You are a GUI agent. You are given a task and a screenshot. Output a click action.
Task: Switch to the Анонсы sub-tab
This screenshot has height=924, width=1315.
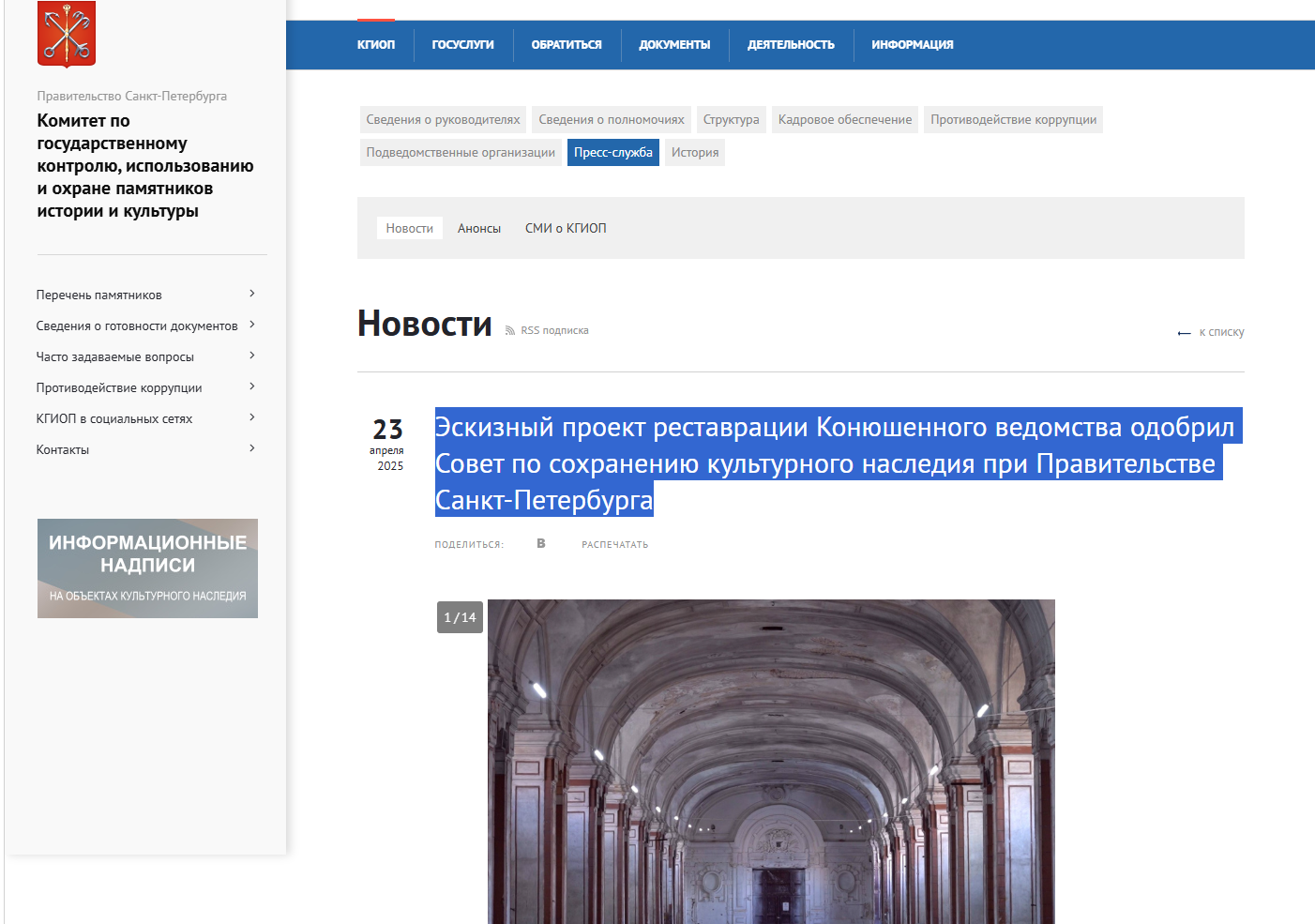click(x=479, y=228)
